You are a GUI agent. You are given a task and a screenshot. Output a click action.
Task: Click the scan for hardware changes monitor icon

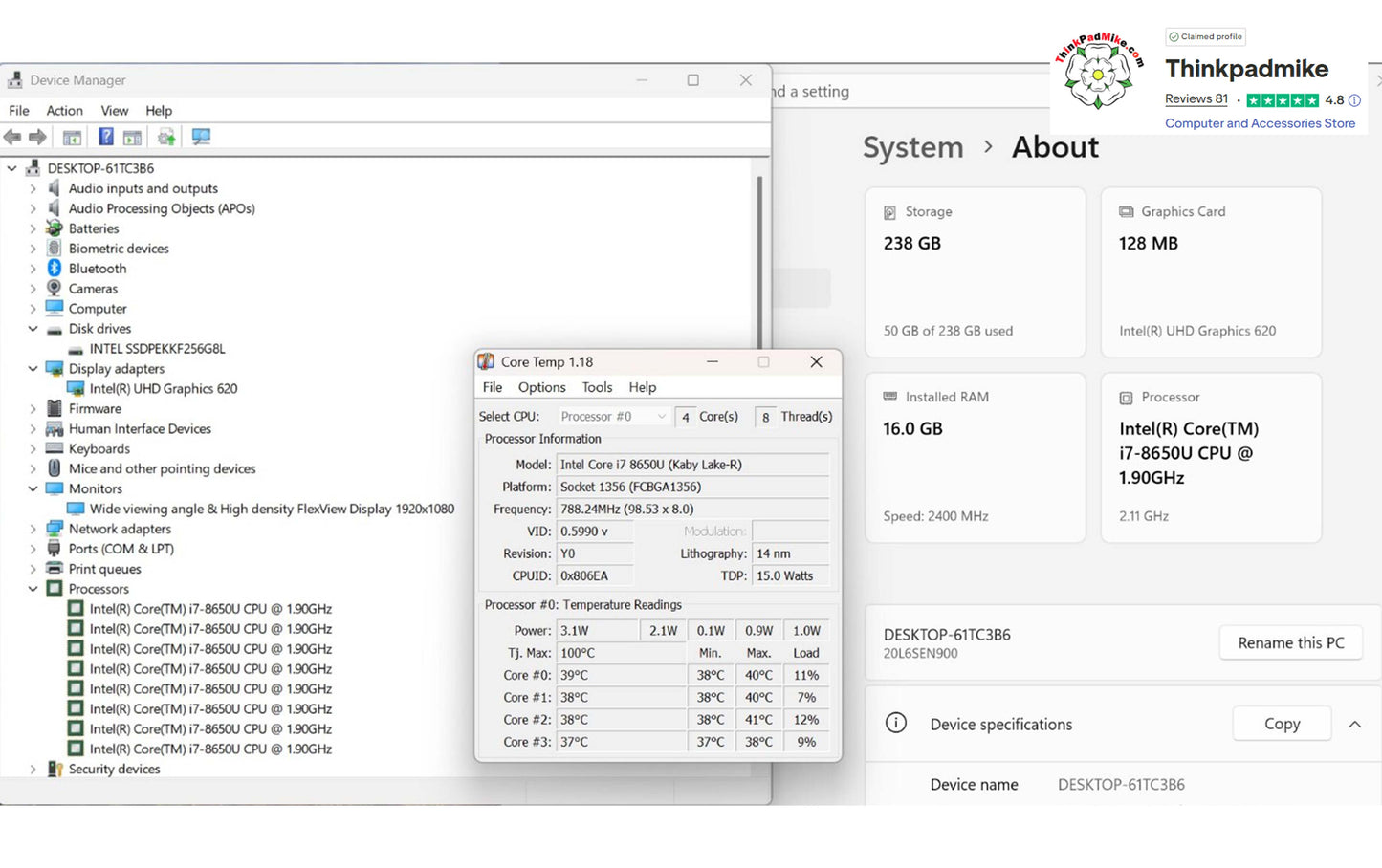[x=201, y=137]
